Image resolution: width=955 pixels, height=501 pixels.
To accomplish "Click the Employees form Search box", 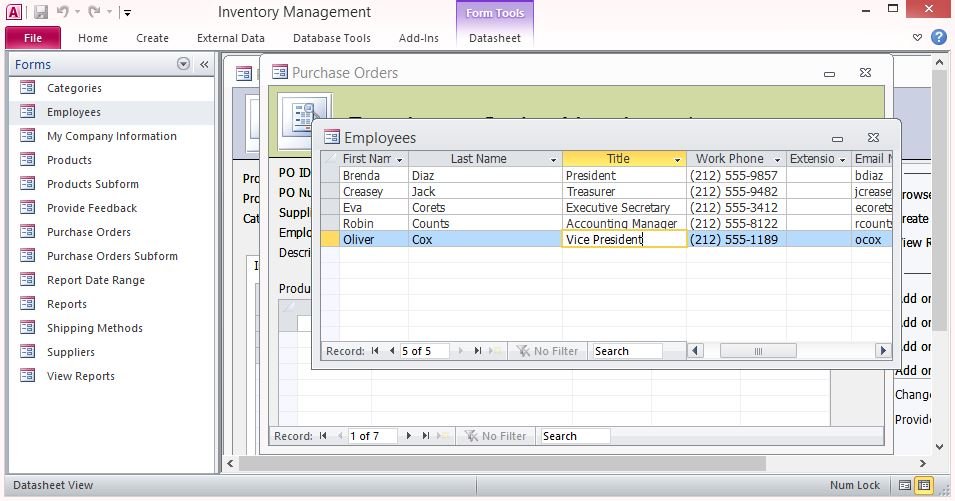I will click(626, 351).
